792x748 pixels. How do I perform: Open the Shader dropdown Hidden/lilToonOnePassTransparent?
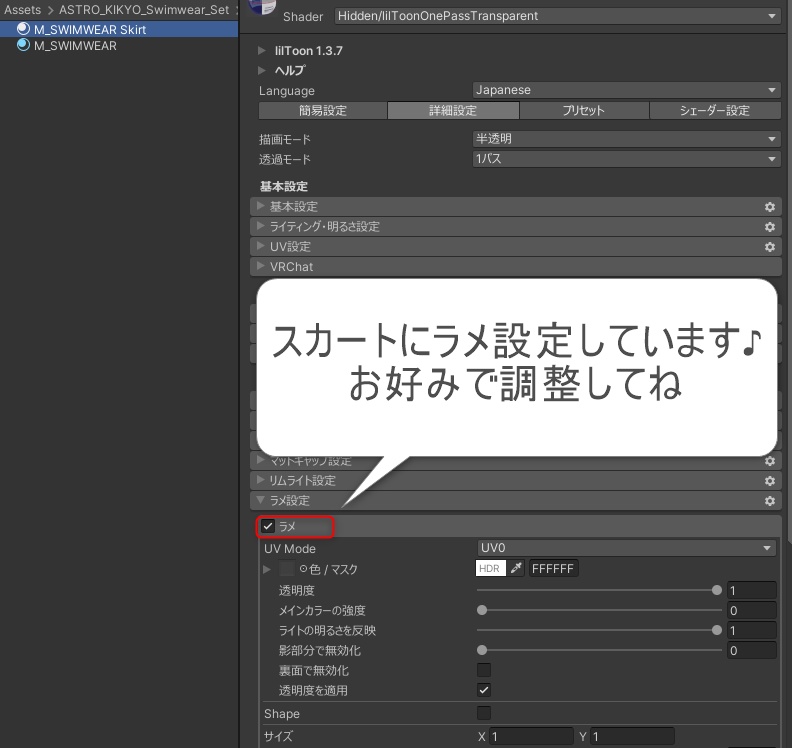pos(557,16)
